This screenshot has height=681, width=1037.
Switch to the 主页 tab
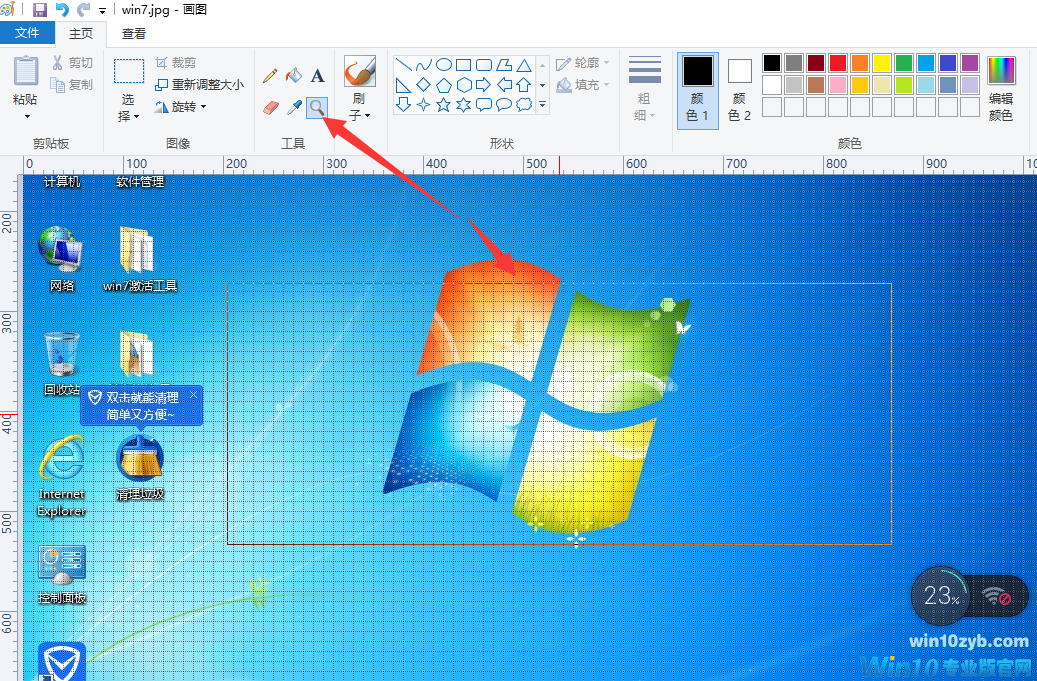pos(81,33)
